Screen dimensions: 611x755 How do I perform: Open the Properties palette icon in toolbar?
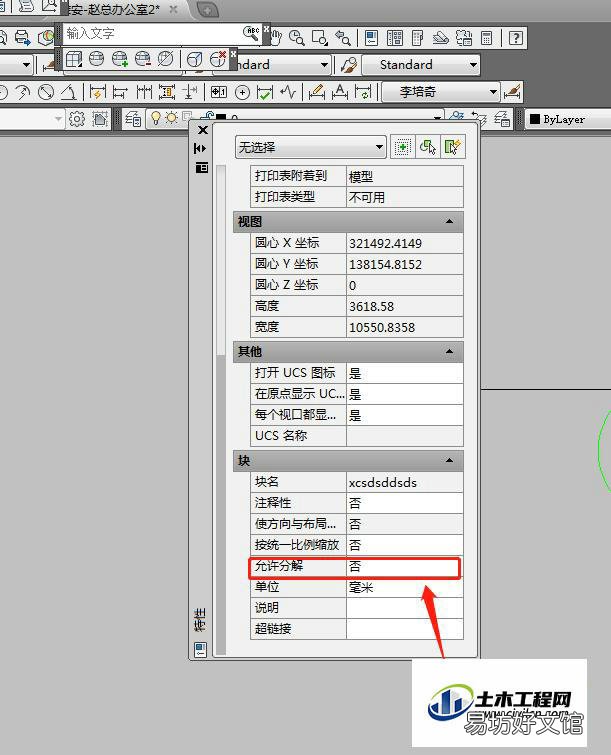tap(371, 38)
